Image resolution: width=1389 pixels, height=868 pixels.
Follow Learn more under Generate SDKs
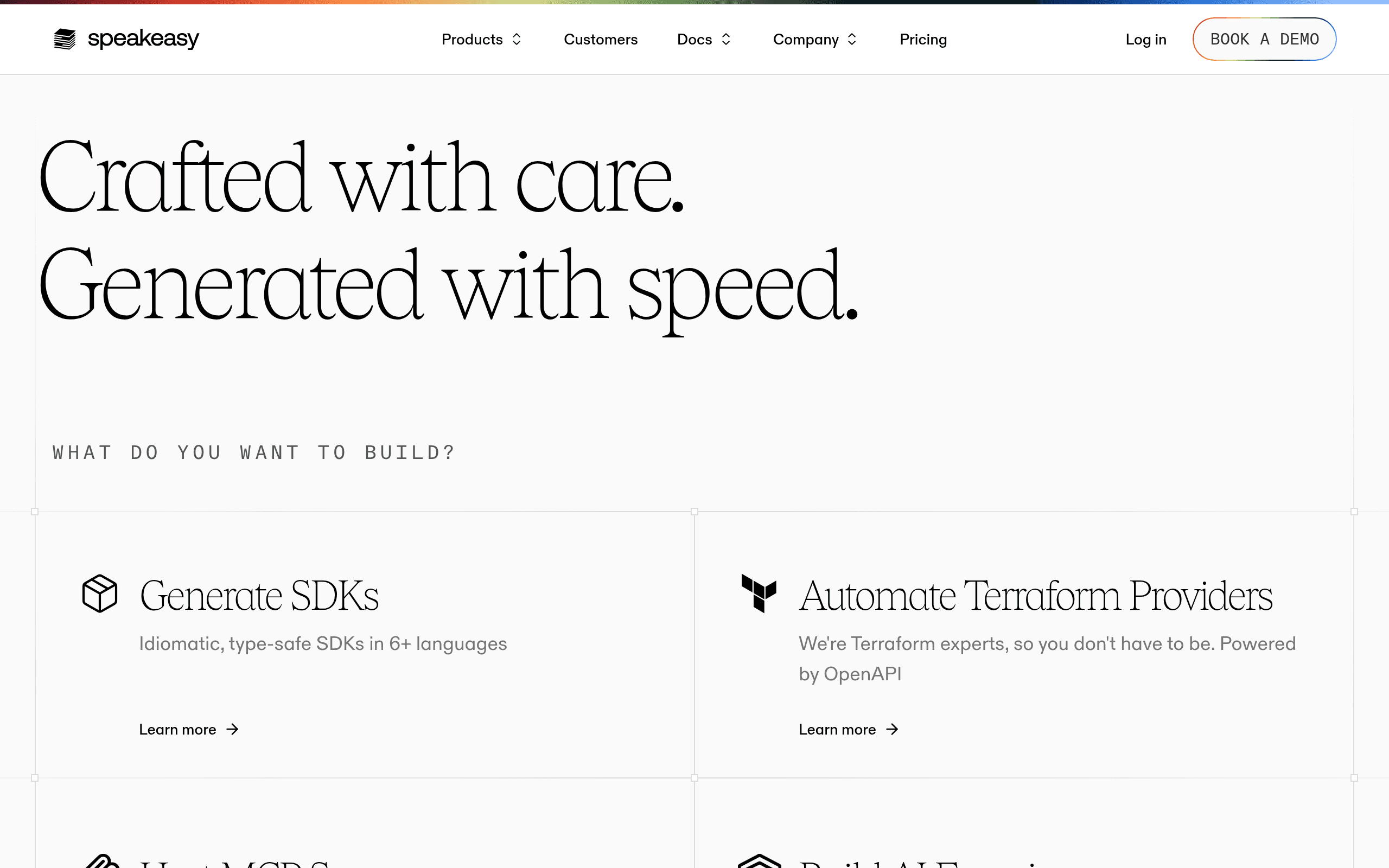click(x=177, y=729)
